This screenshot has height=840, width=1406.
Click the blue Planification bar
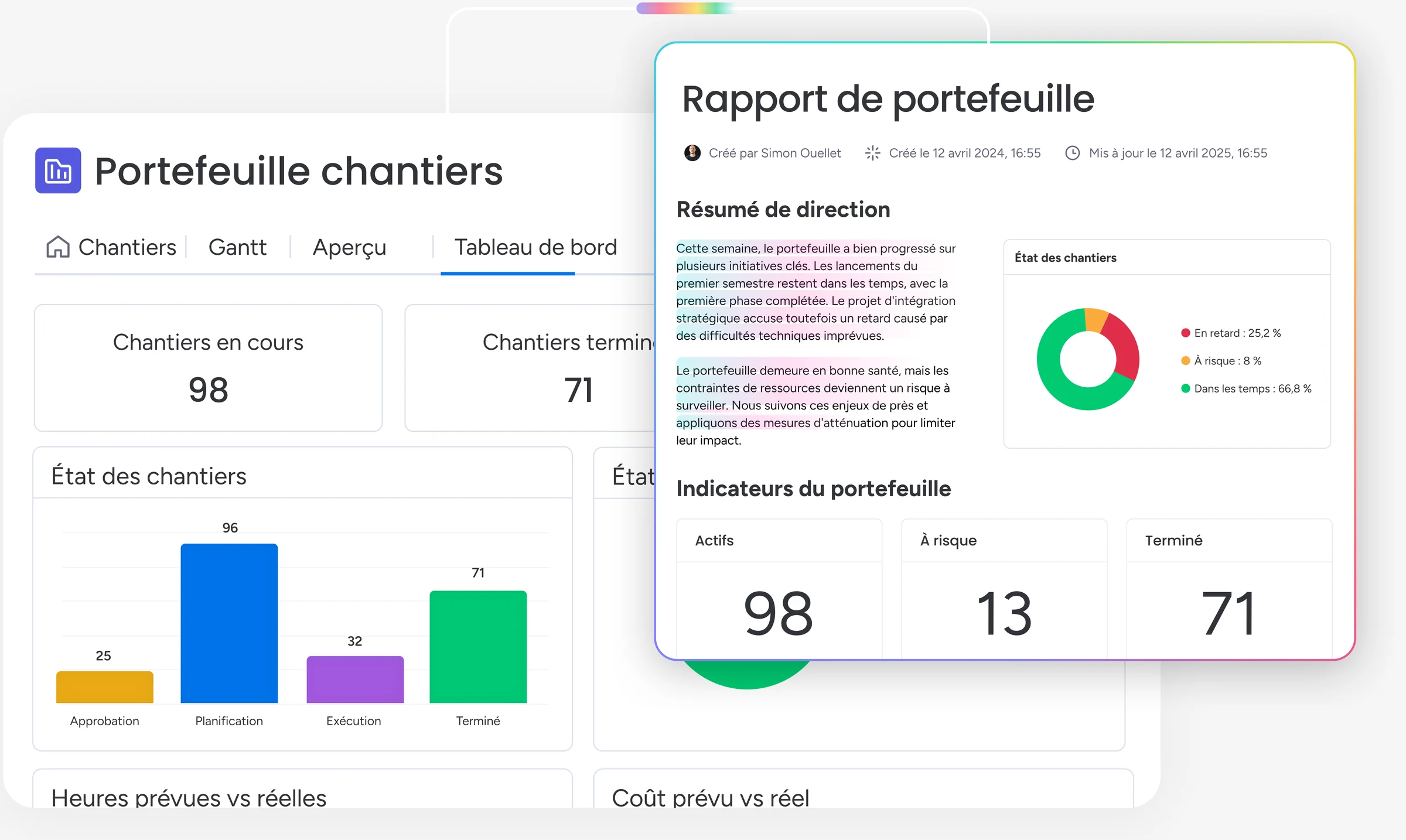coord(229,623)
